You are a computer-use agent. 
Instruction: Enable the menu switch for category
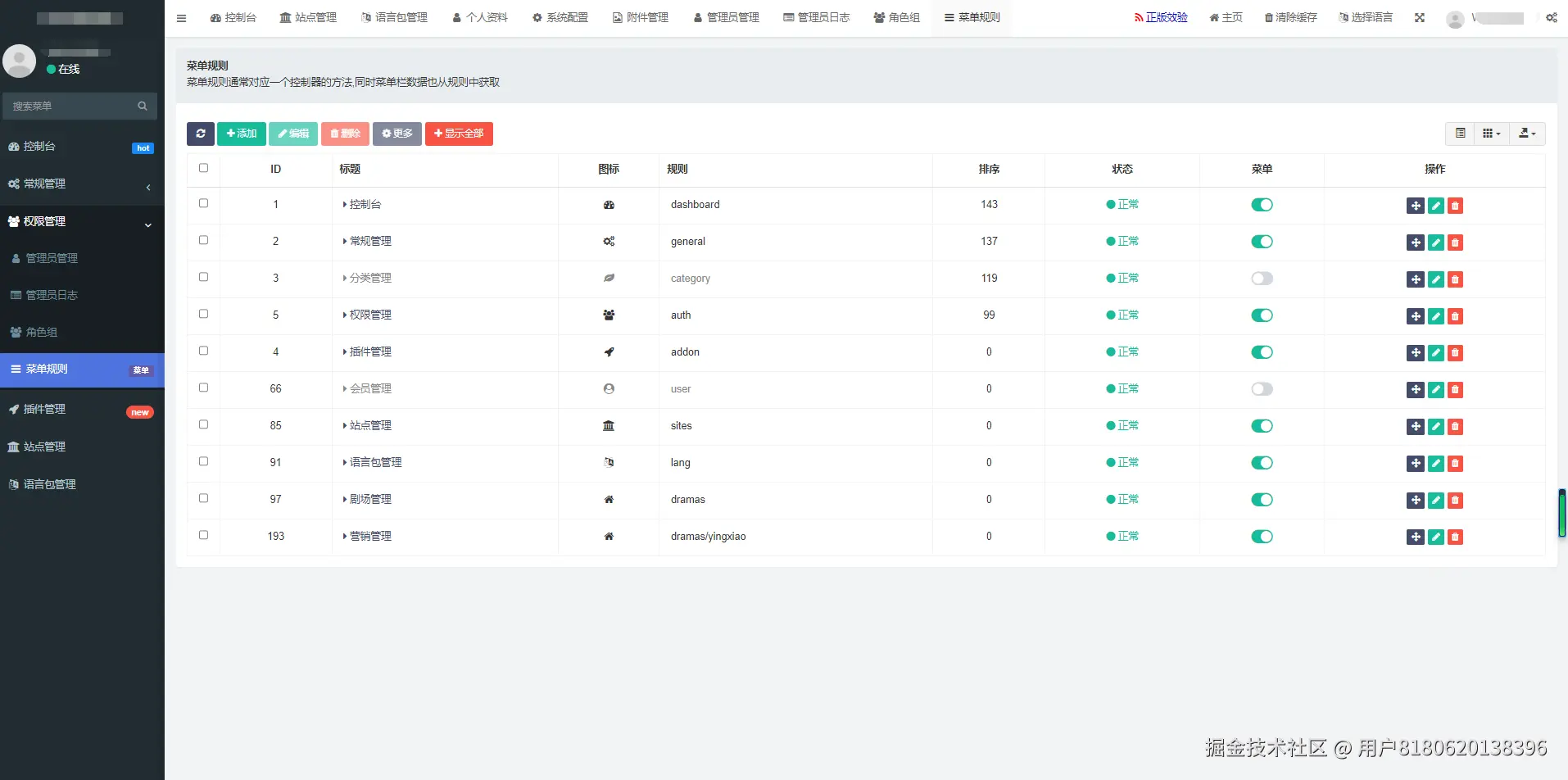pos(1262,279)
